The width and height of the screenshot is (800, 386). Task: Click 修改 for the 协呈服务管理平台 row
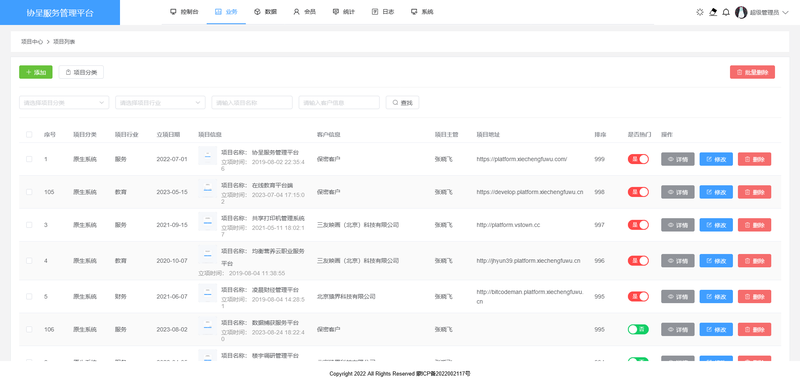[716, 159]
